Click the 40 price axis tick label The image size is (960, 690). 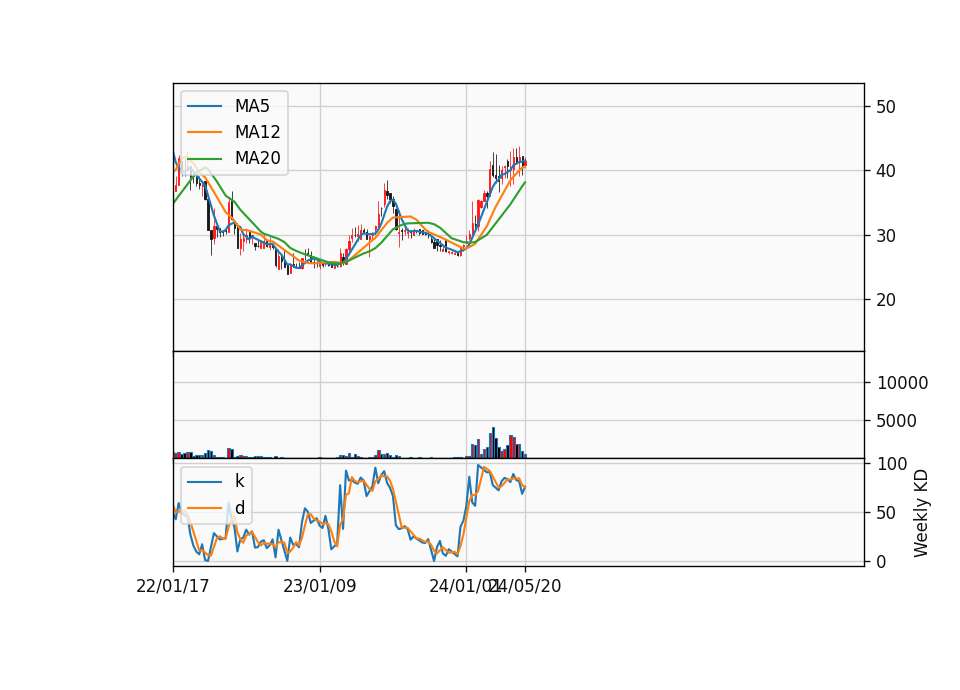coord(886,171)
